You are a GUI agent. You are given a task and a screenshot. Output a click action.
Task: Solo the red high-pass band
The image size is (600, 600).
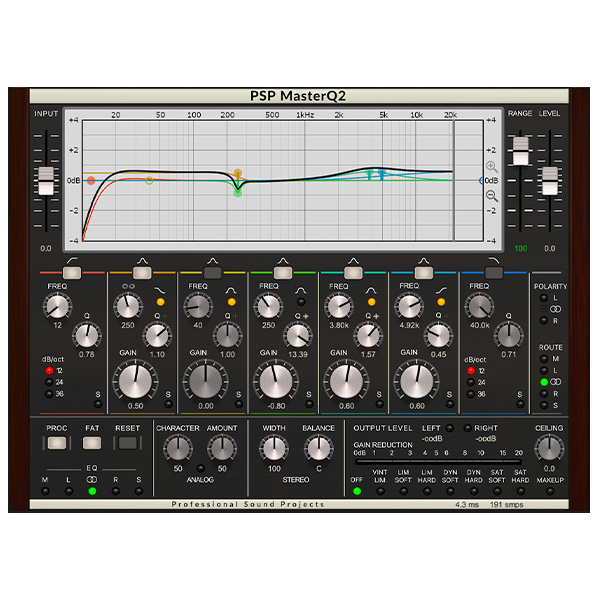click(98, 404)
